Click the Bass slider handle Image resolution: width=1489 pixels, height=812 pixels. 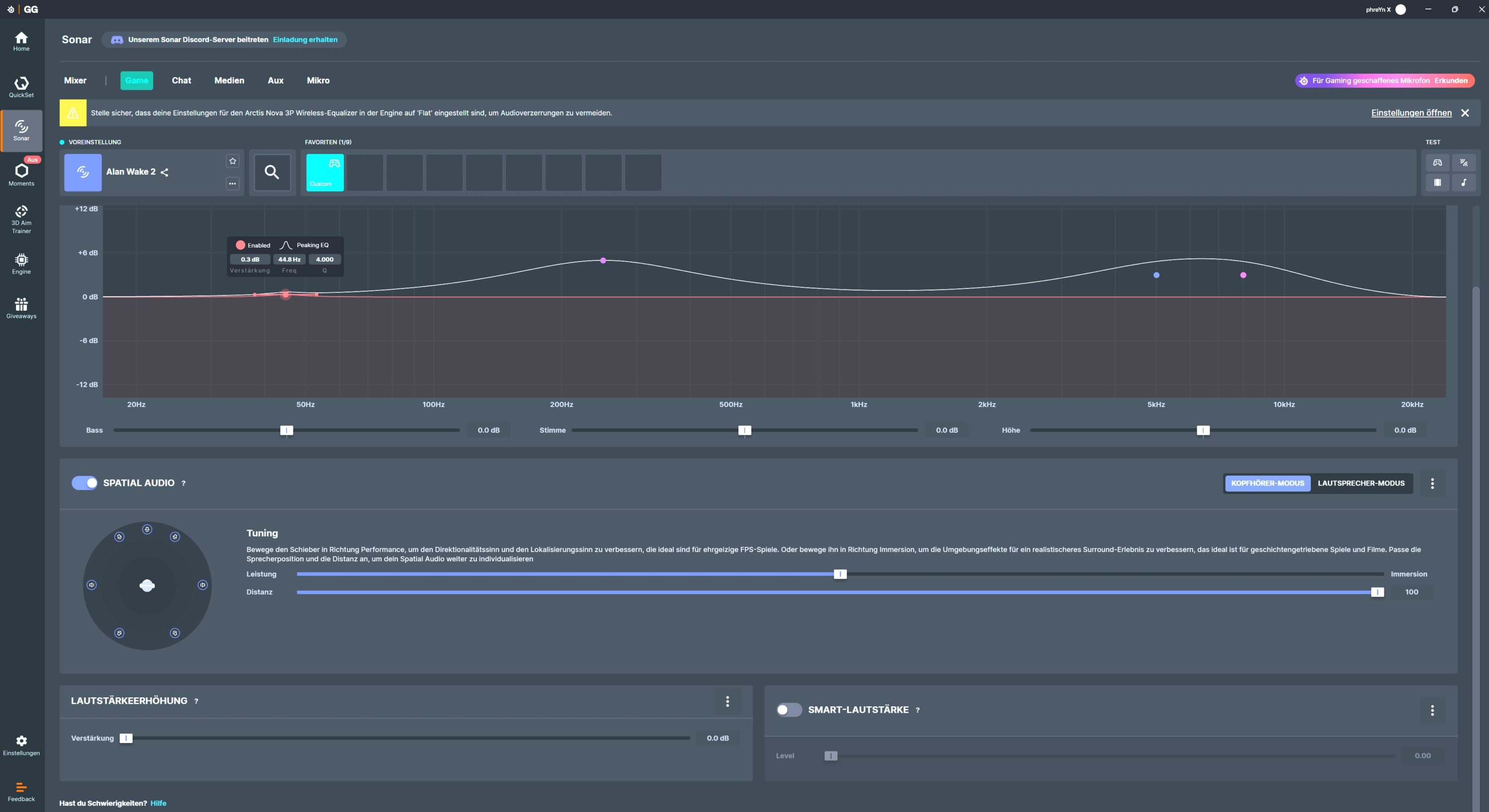click(286, 430)
